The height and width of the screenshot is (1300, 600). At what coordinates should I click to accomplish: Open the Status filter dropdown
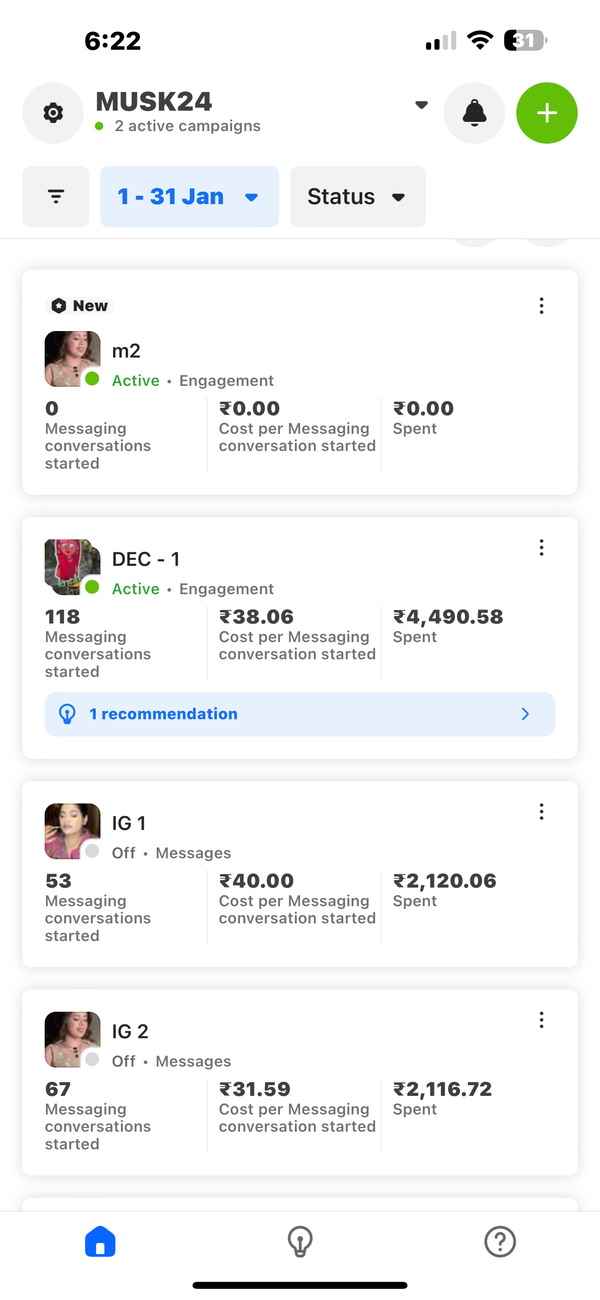(357, 197)
